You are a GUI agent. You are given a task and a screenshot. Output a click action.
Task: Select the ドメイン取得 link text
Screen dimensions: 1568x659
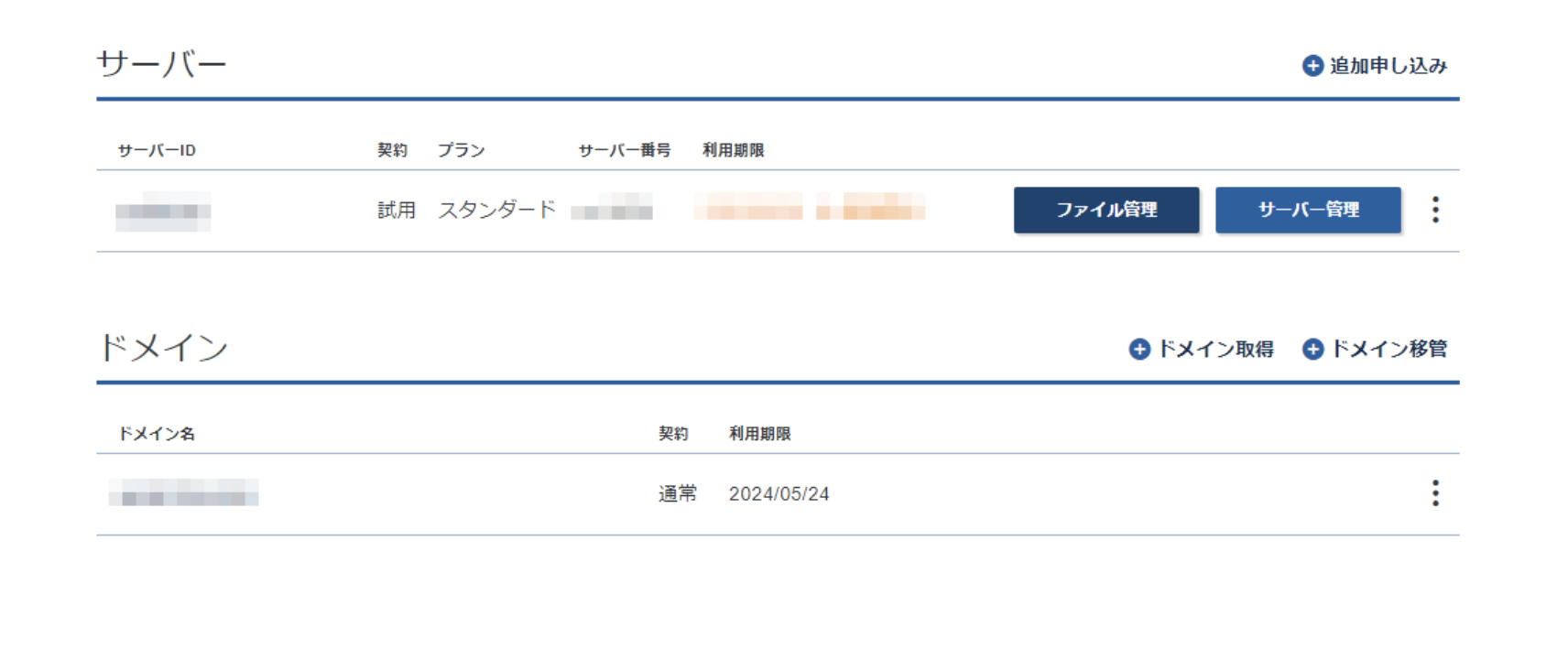(1215, 349)
